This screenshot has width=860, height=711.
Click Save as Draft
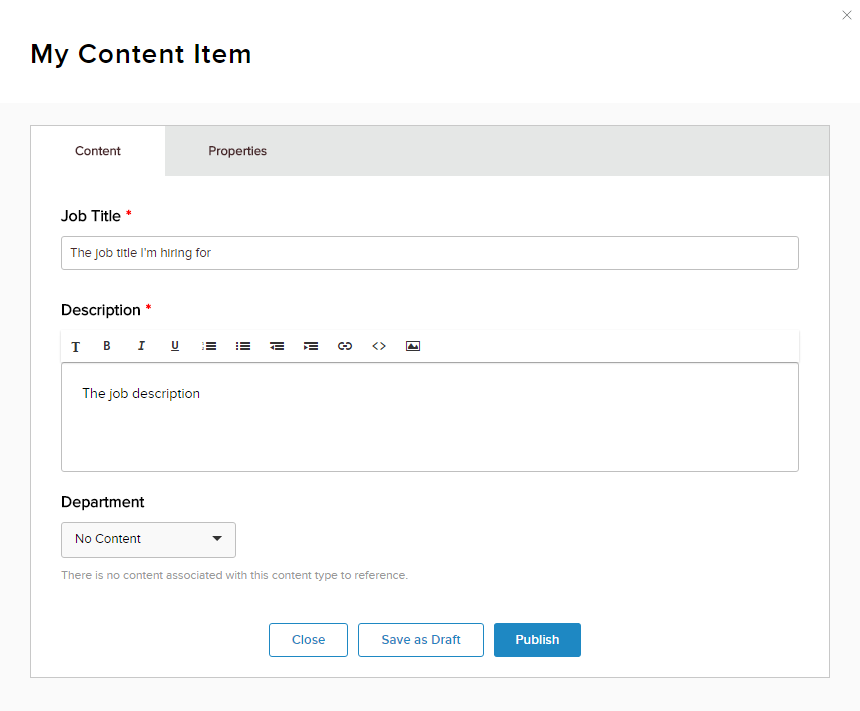click(421, 640)
